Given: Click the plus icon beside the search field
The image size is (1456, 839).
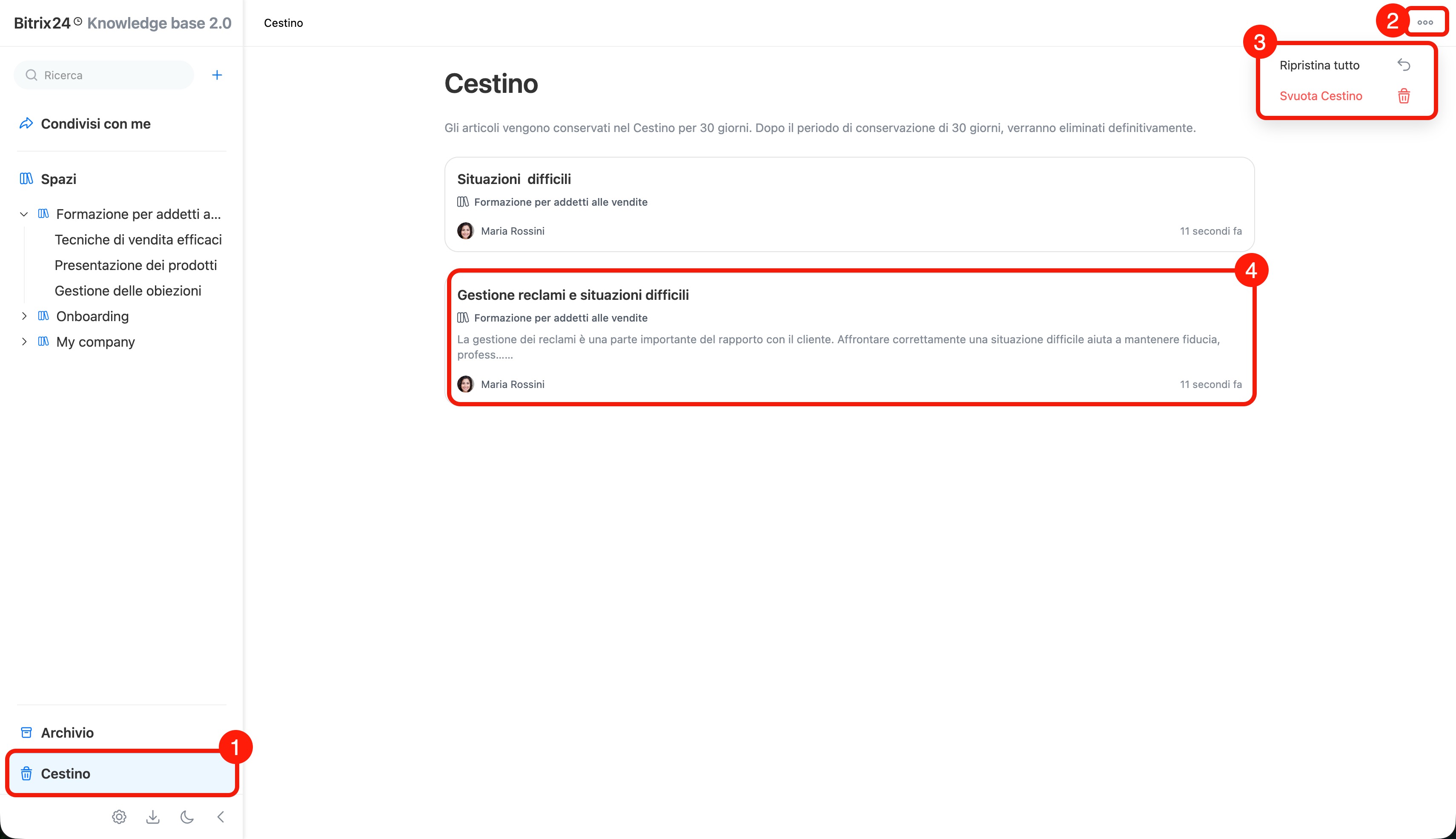Looking at the screenshot, I should [x=217, y=75].
